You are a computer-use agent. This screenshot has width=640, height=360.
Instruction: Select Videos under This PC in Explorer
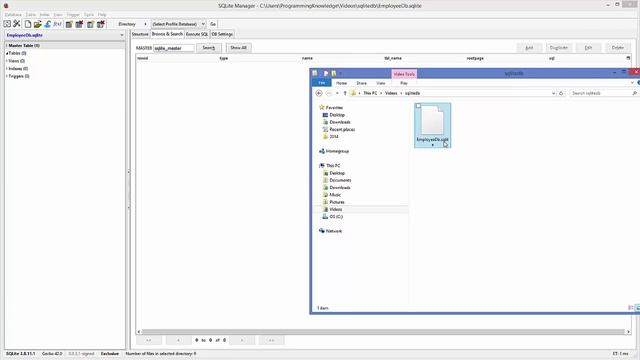[336, 209]
